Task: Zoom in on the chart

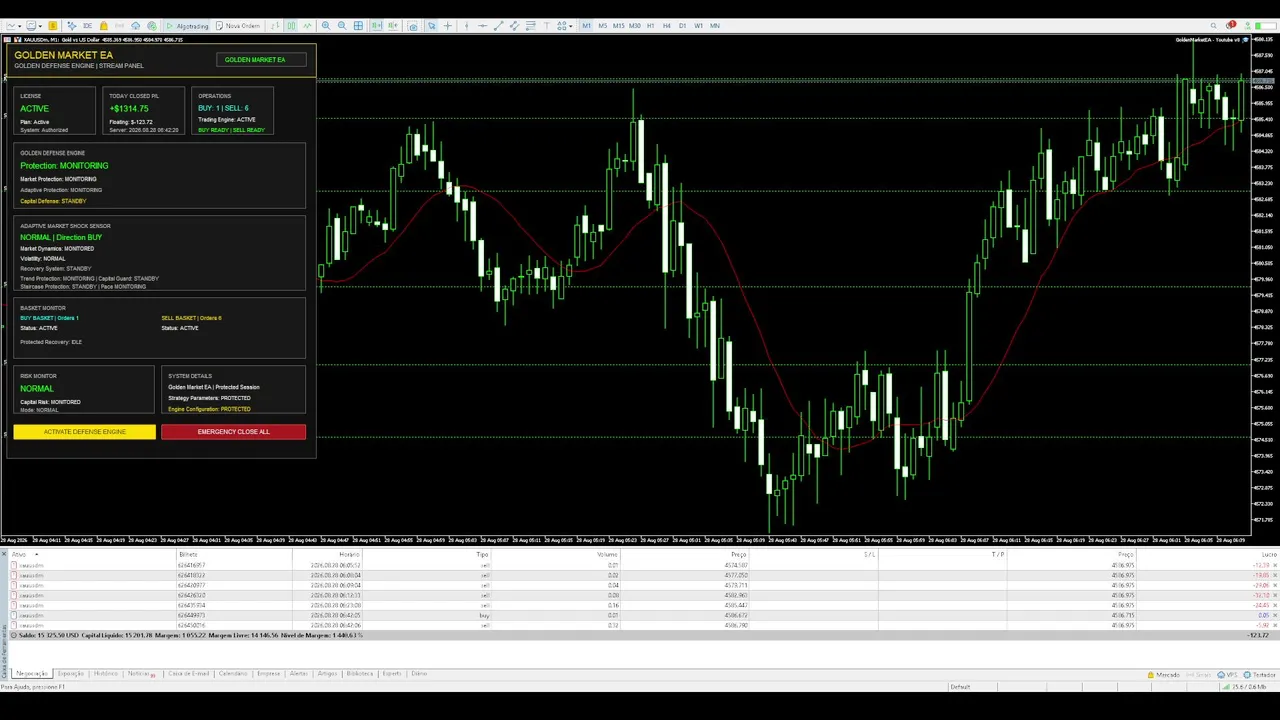Action: (326, 26)
